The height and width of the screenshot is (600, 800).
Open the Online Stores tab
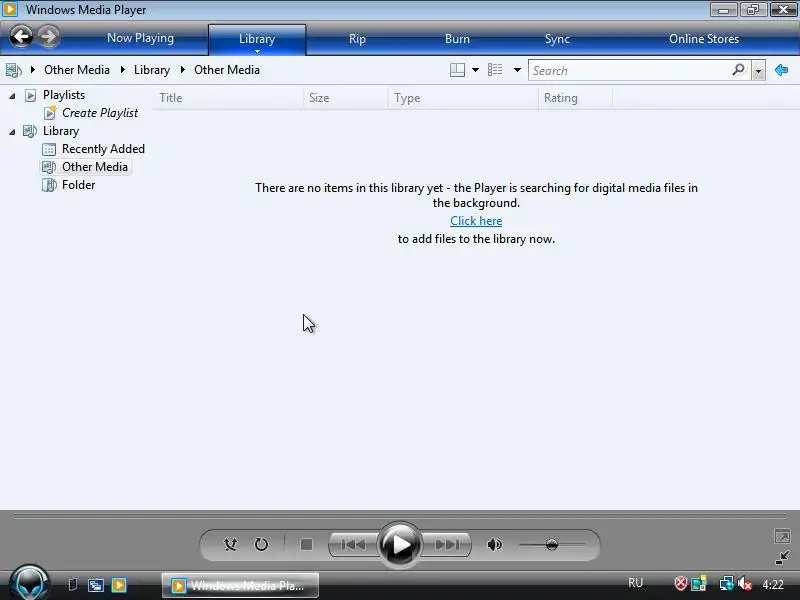[704, 39]
